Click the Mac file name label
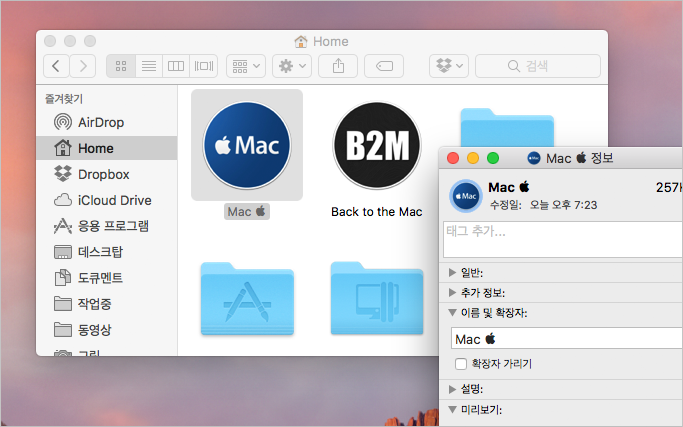683x427 pixels. (x=247, y=212)
